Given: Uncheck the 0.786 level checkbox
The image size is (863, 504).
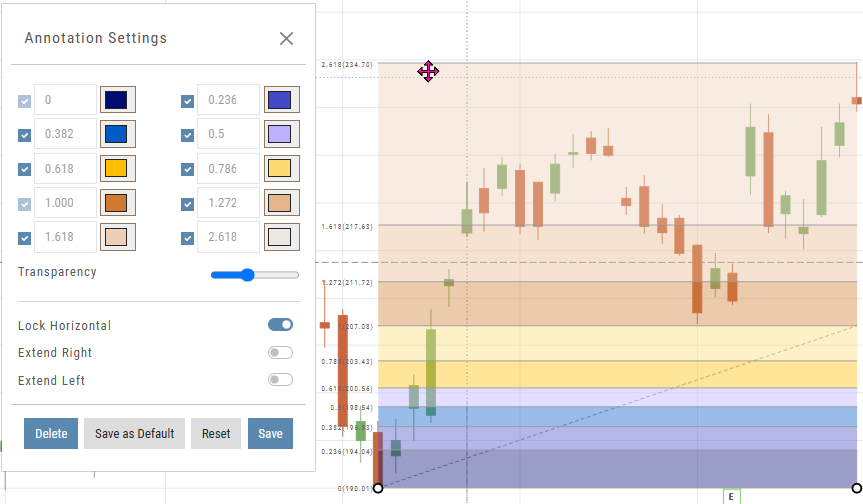Looking at the screenshot, I should click(187, 169).
